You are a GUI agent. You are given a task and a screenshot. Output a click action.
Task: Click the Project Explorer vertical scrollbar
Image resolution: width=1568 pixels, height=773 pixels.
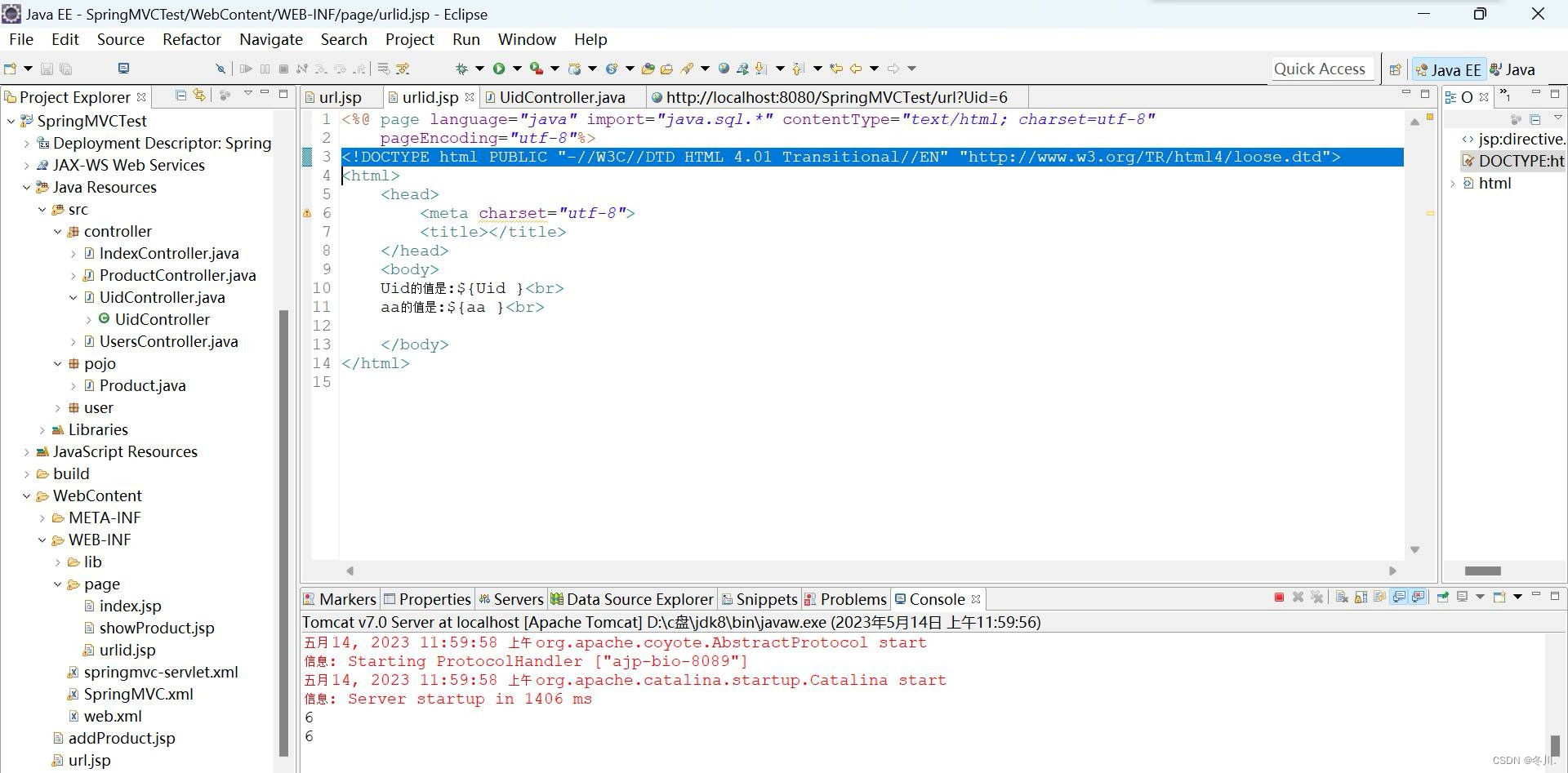(283, 532)
